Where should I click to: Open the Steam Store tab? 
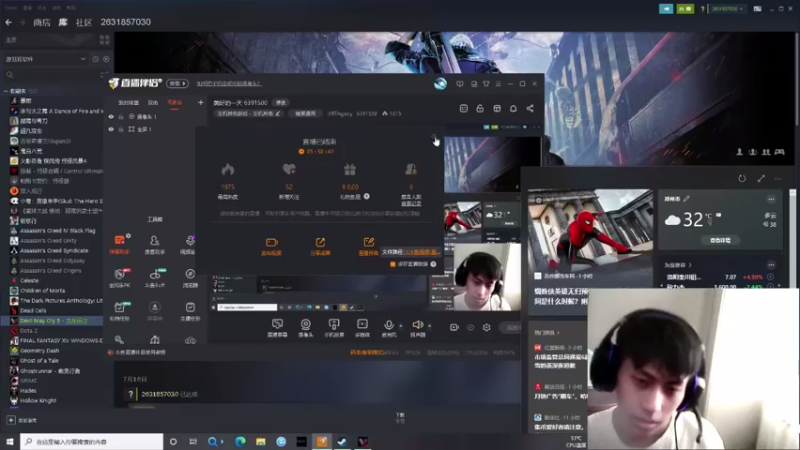[42, 22]
